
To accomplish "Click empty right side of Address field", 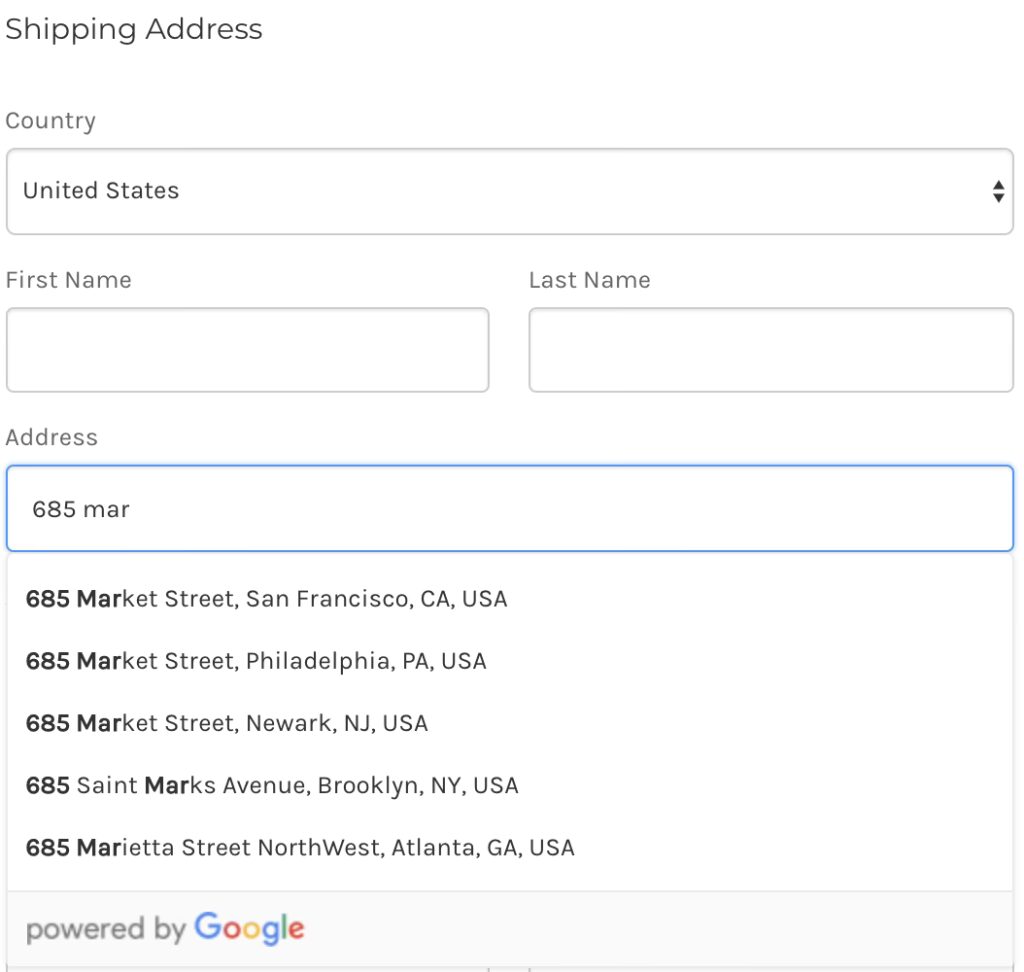I will (x=700, y=509).
